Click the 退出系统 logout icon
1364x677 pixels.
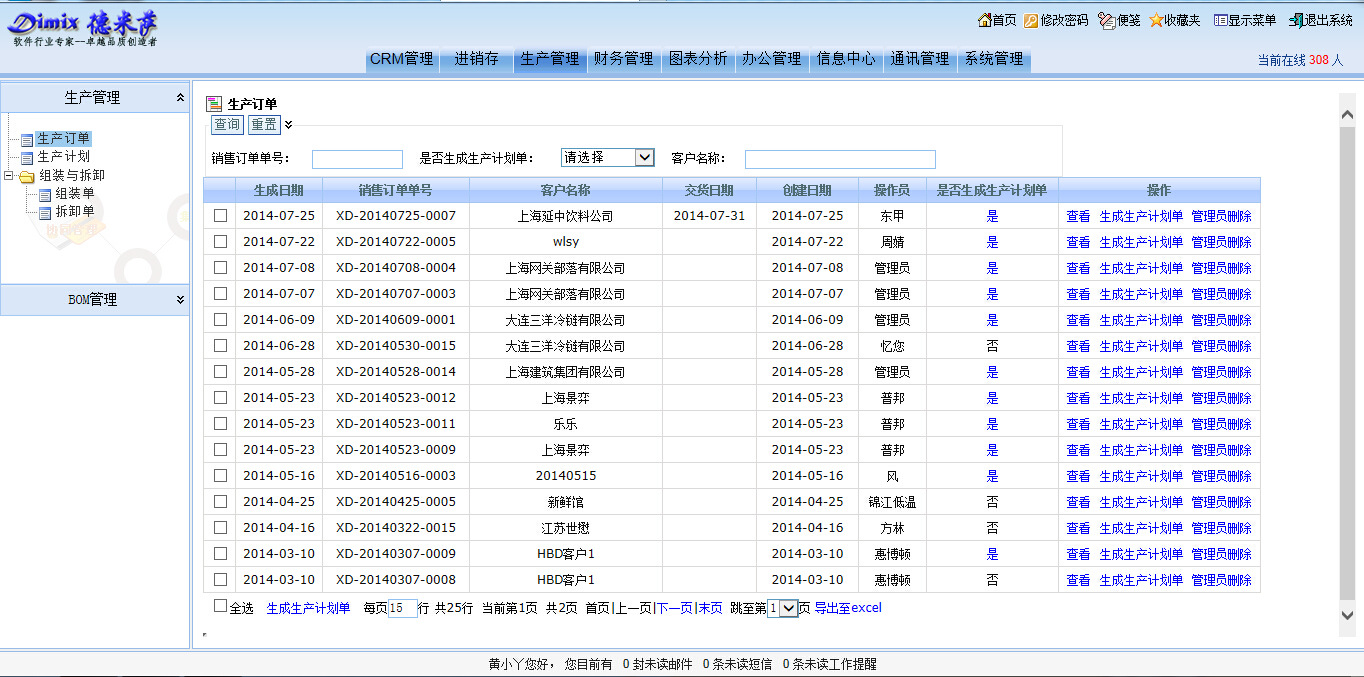pos(1296,20)
